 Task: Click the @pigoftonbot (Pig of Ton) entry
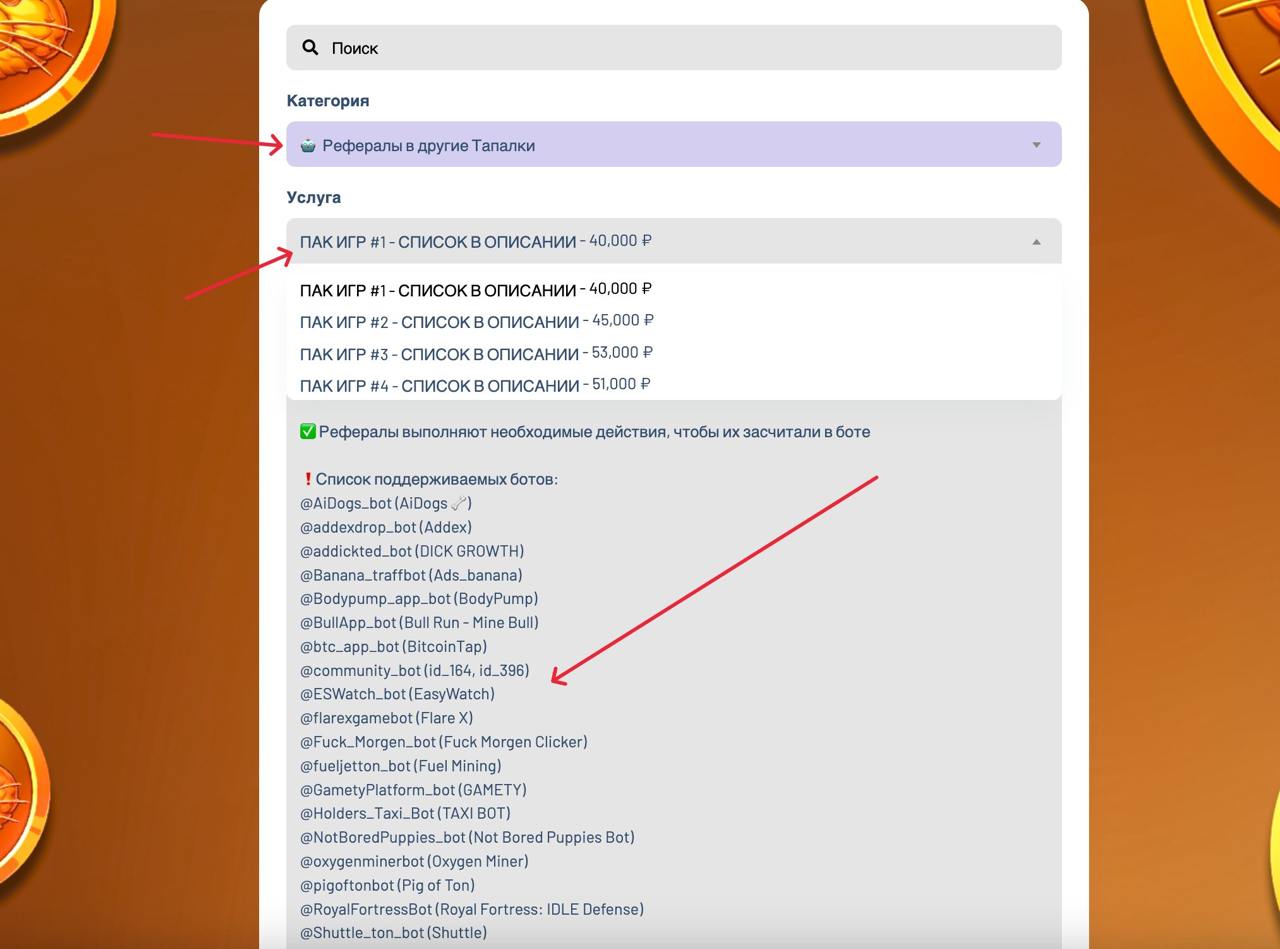(x=387, y=885)
